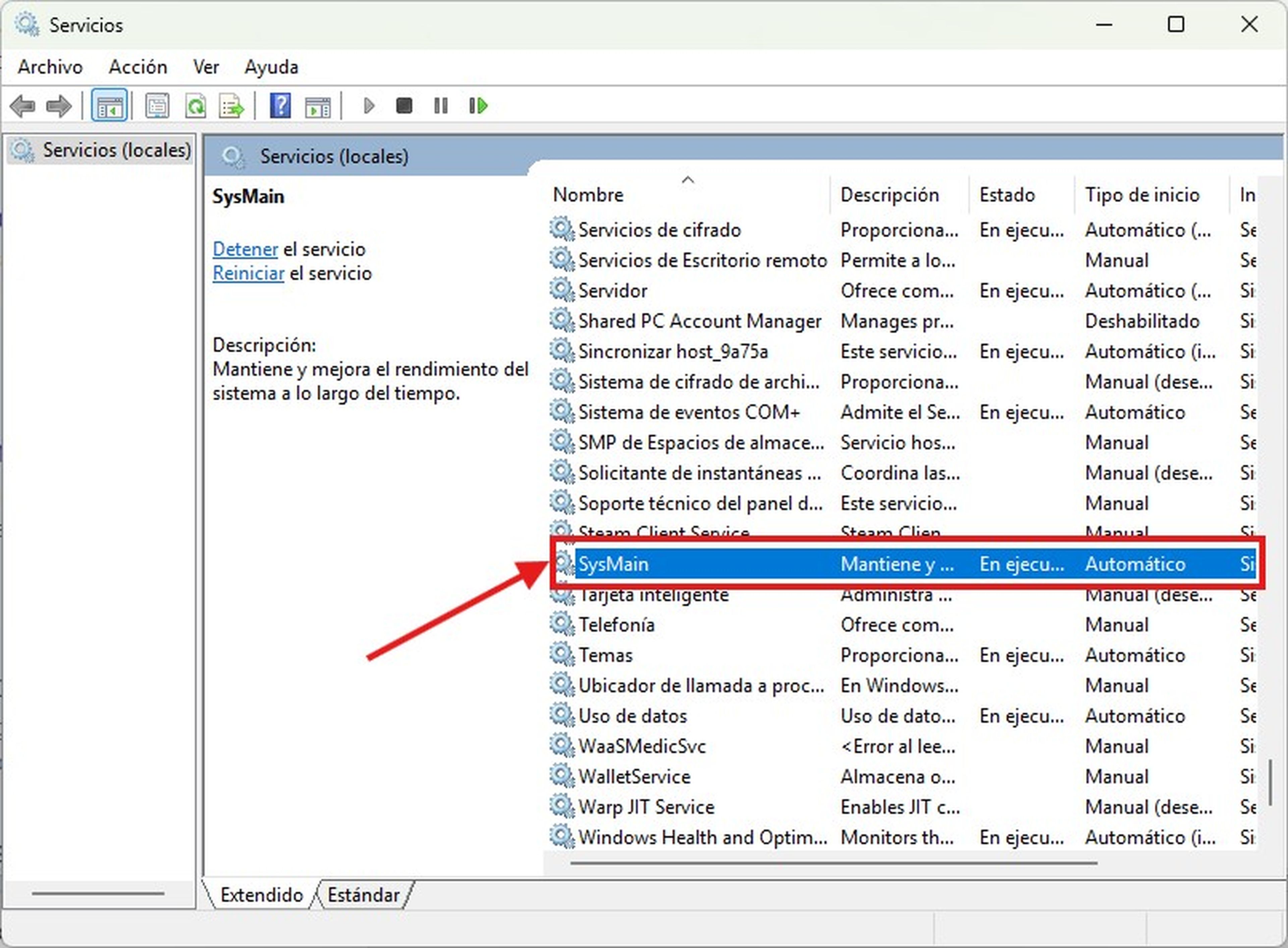Click the horizontal scrollbar under services list

tap(833, 862)
